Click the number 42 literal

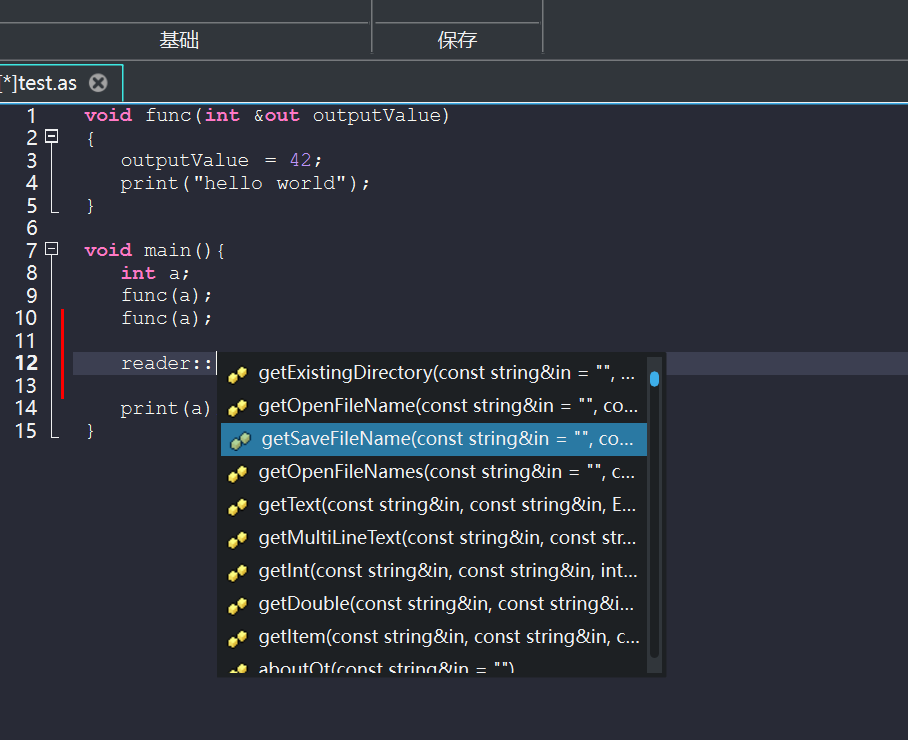[301, 160]
